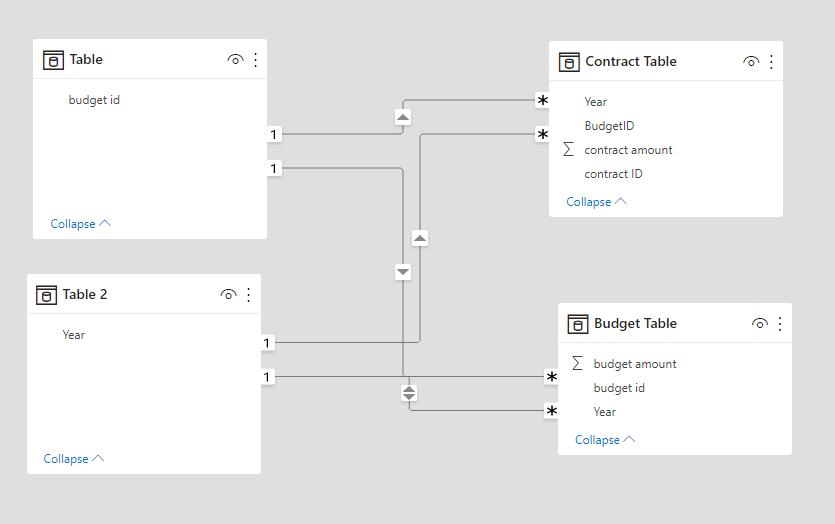Viewport: 835px width, 524px height.
Task: Click the sigma icon next to budget amount
Action: click(577, 363)
